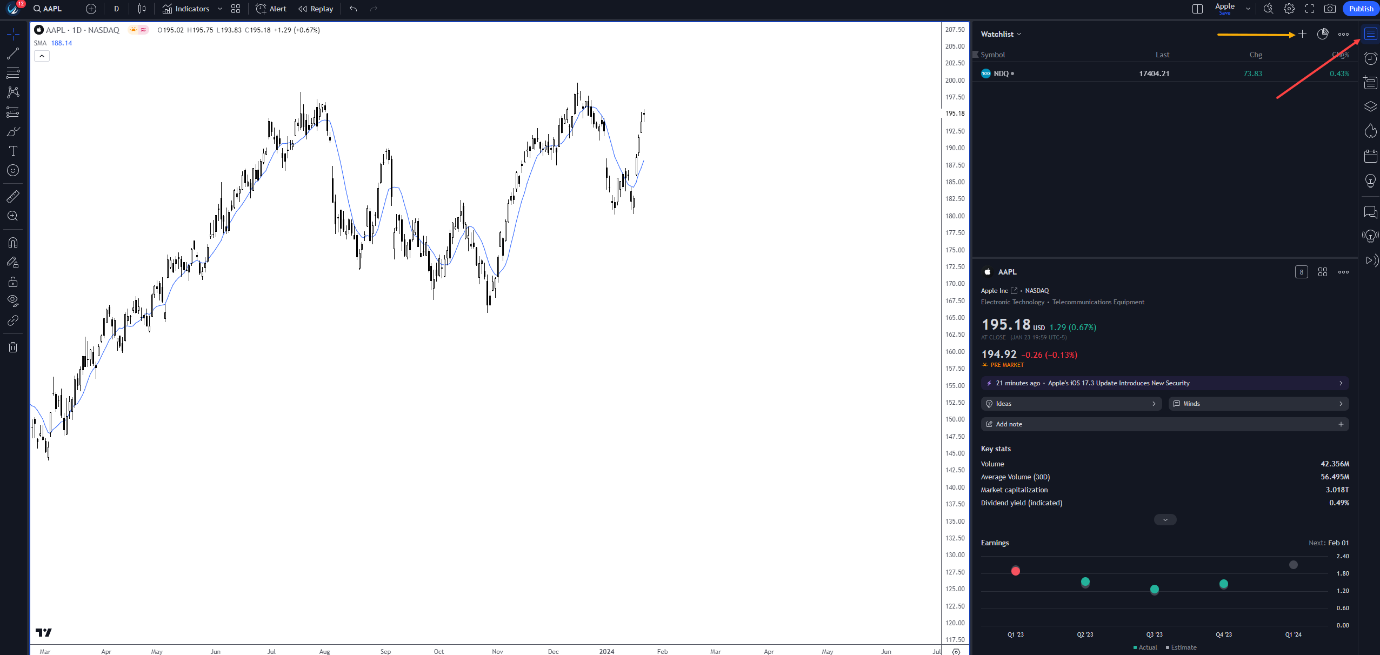Open time axis settings at chart corner
The width and height of the screenshot is (1380, 655).
(956, 650)
